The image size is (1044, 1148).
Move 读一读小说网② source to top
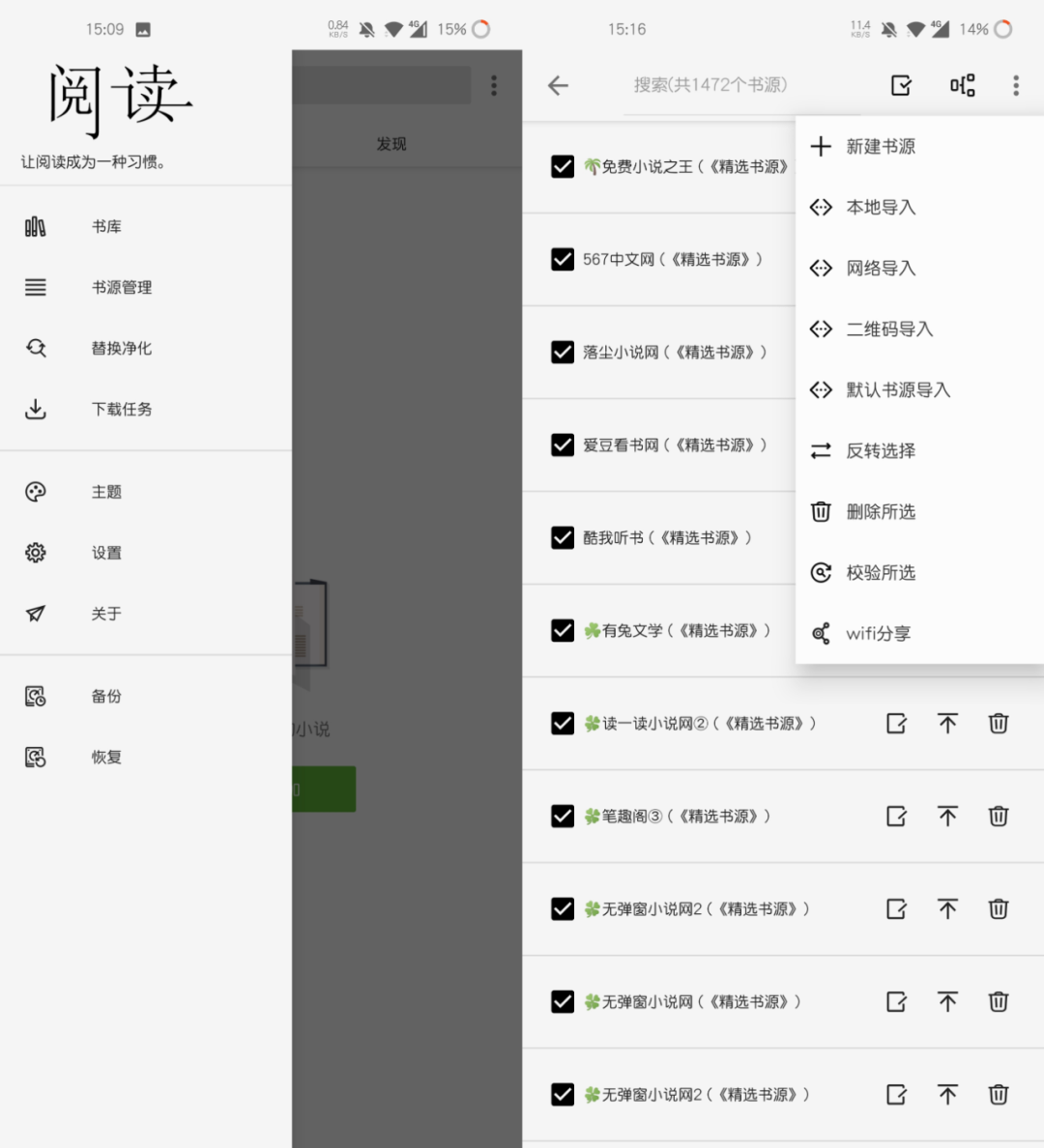coord(947,724)
